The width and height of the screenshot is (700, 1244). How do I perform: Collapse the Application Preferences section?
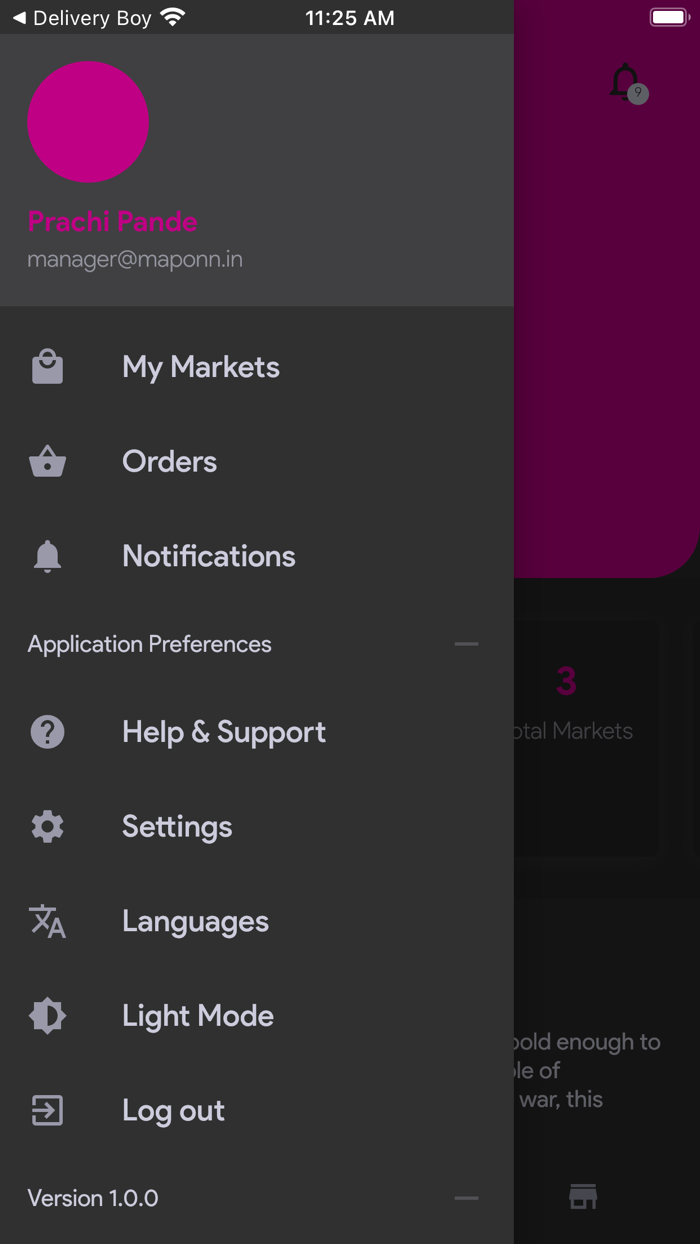pos(466,644)
